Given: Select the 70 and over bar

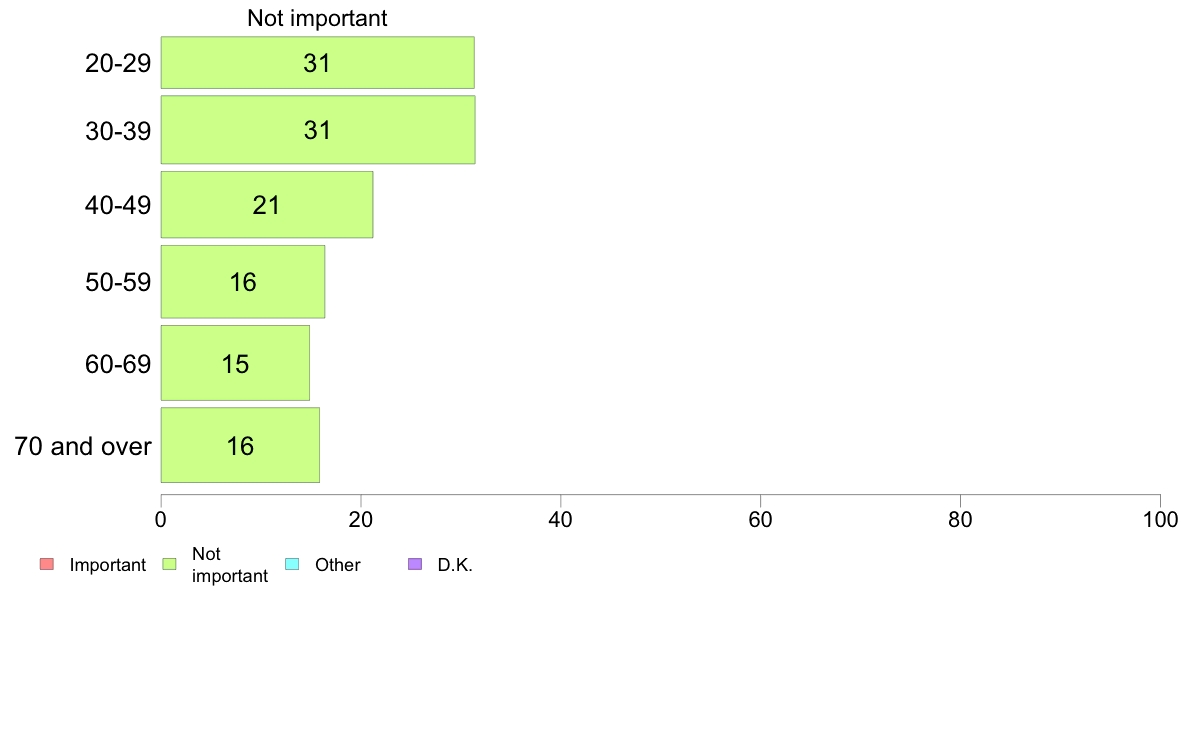Looking at the screenshot, I should point(240,445).
